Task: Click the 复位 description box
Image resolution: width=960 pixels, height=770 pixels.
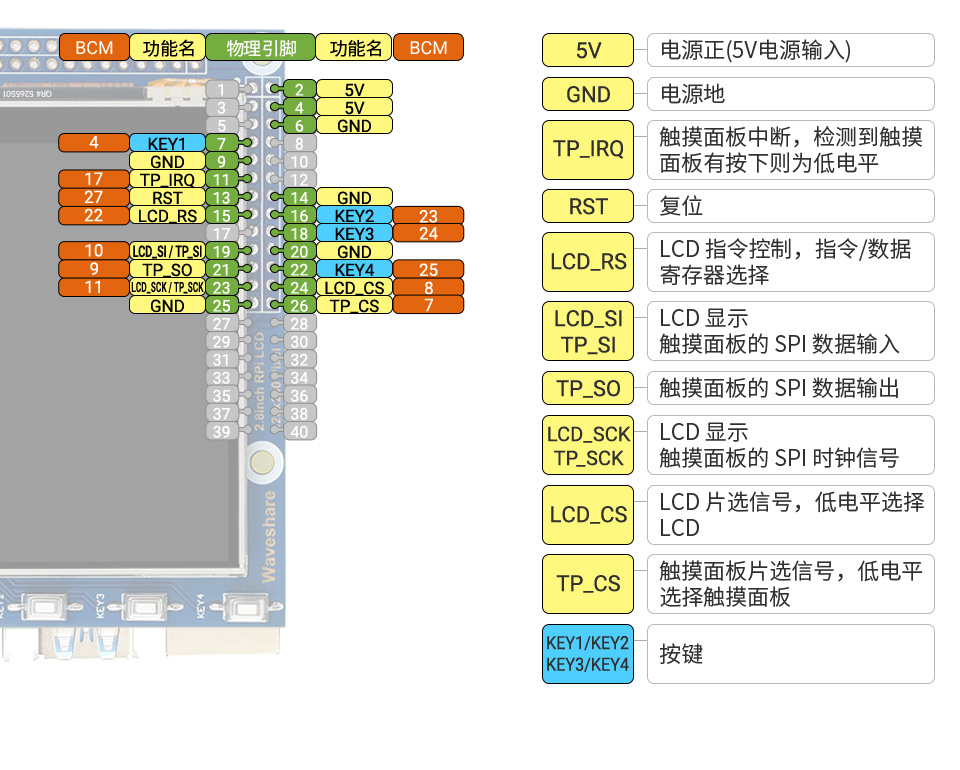Action: [x=790, y=206]
